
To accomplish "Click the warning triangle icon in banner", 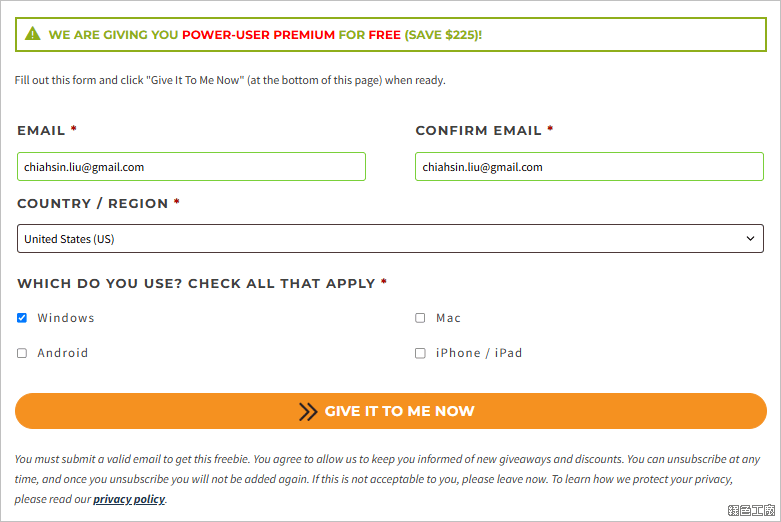I will pos(33,34).
